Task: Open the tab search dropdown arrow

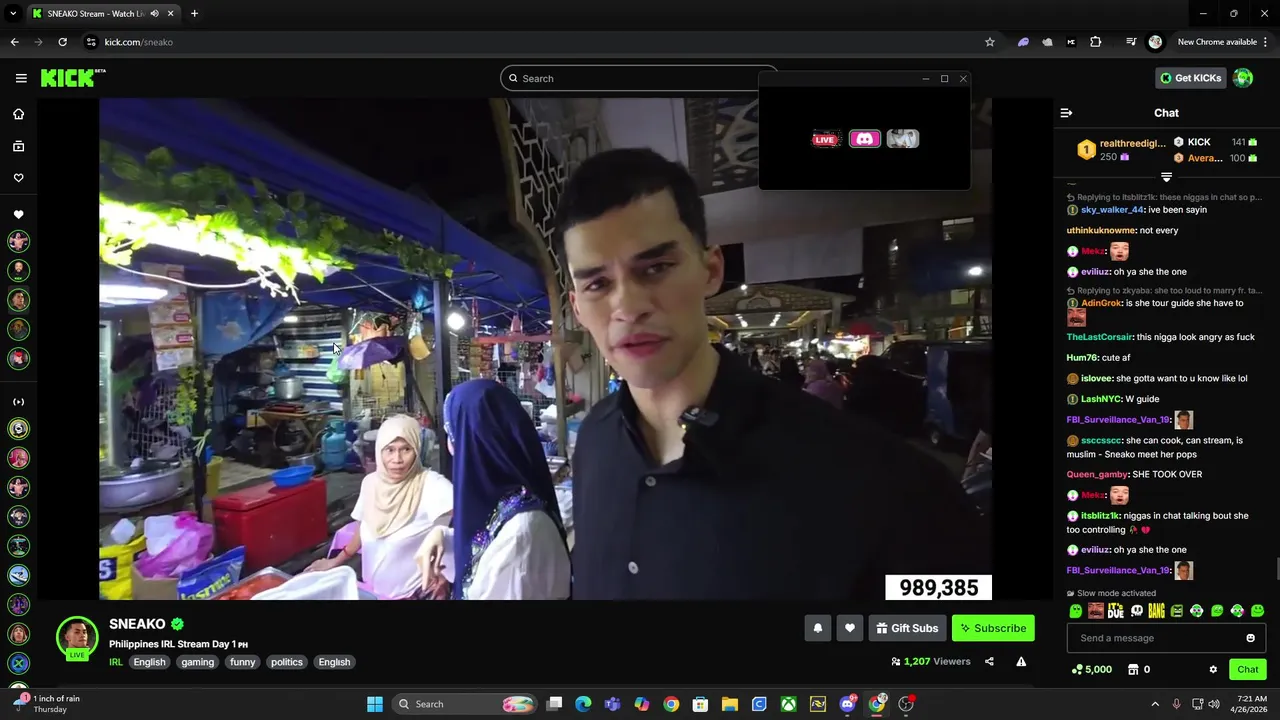Action: point(13,14)
